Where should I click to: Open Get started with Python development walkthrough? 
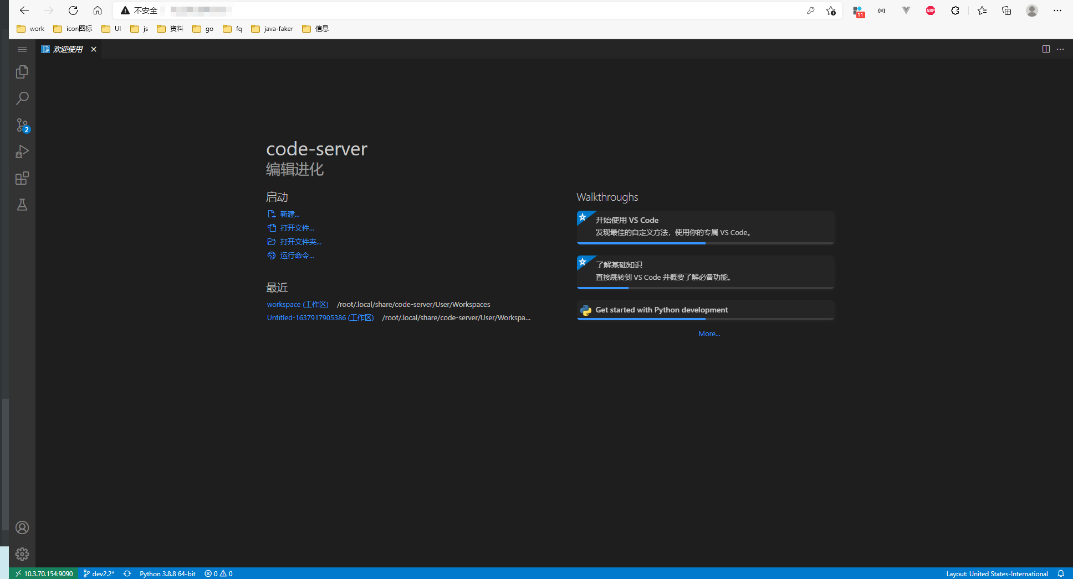[x=706, y=310]
